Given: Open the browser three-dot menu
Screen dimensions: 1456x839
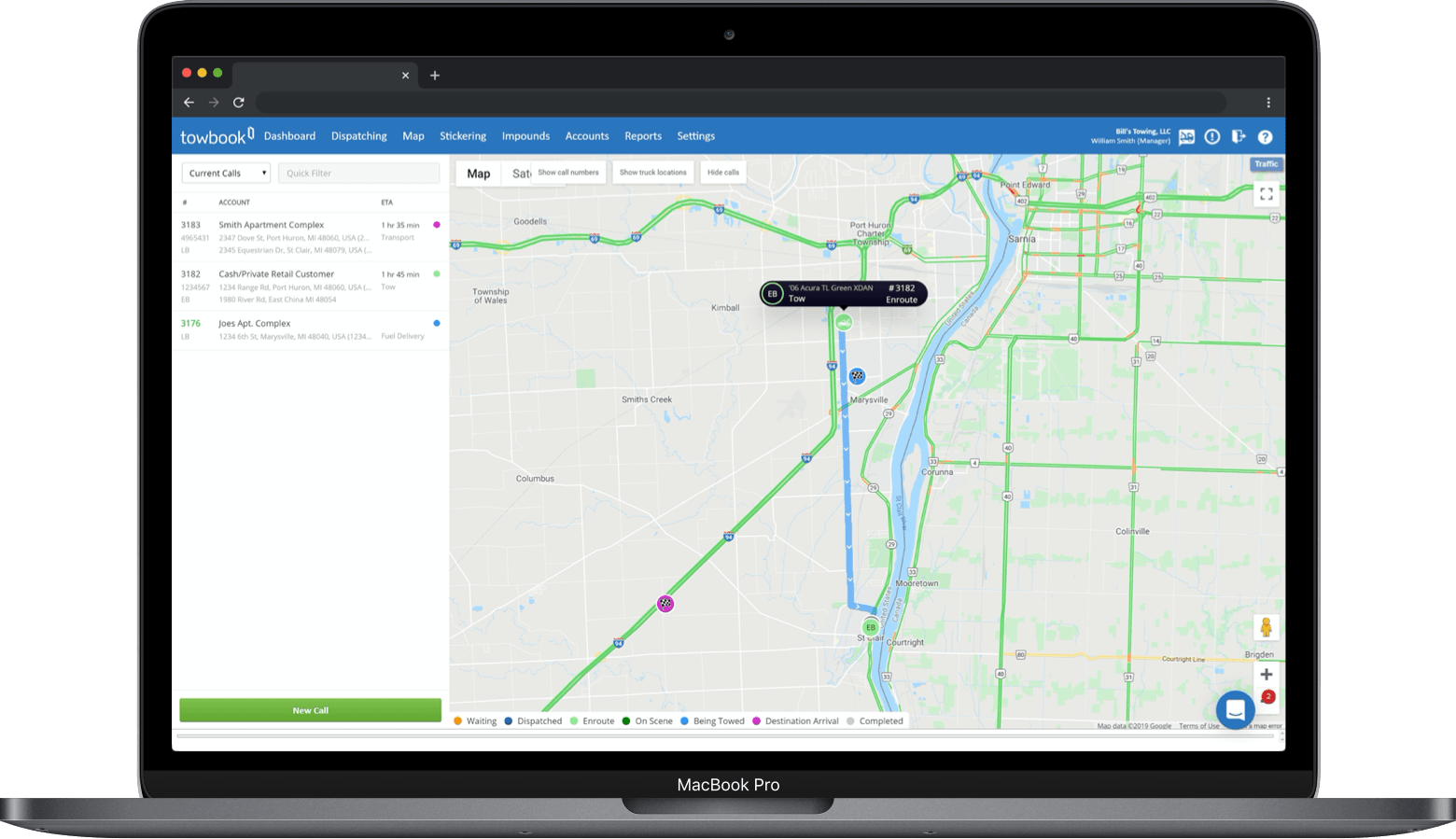Looking at the screenshot, I should tap(1267, 103).
